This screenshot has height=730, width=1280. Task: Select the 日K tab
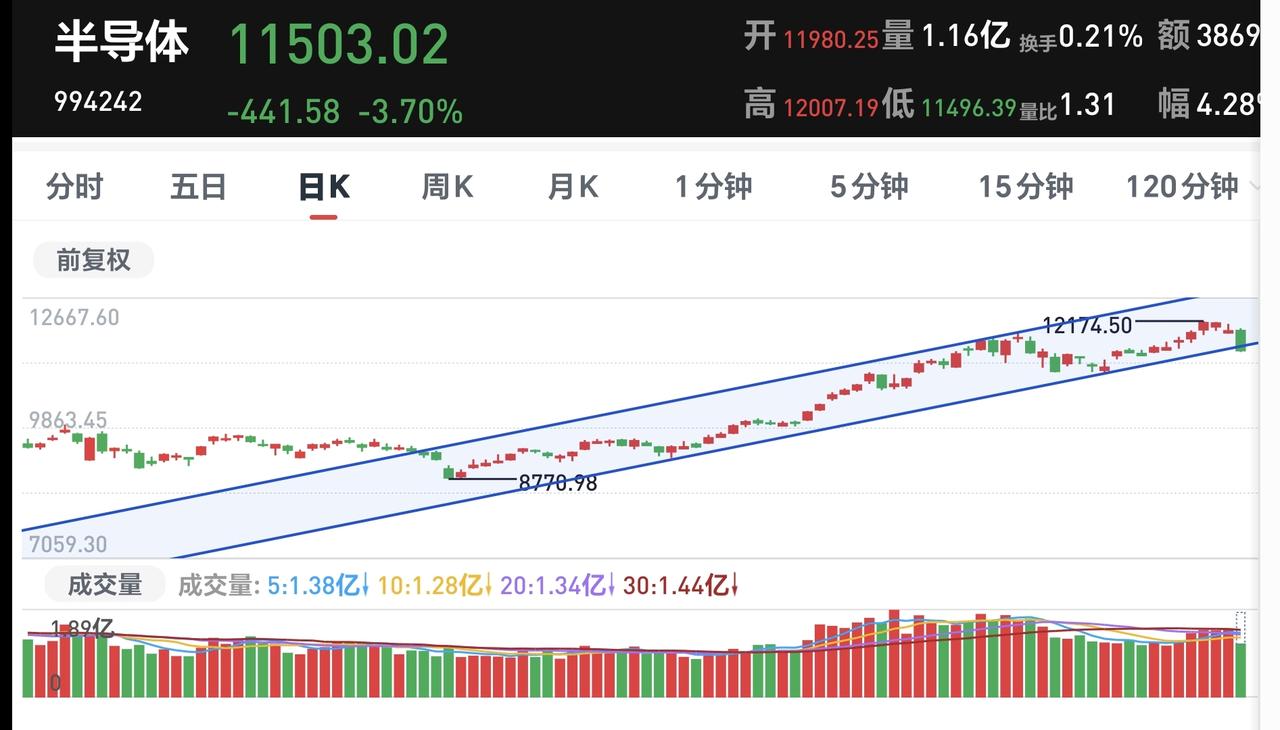(324, 187)
